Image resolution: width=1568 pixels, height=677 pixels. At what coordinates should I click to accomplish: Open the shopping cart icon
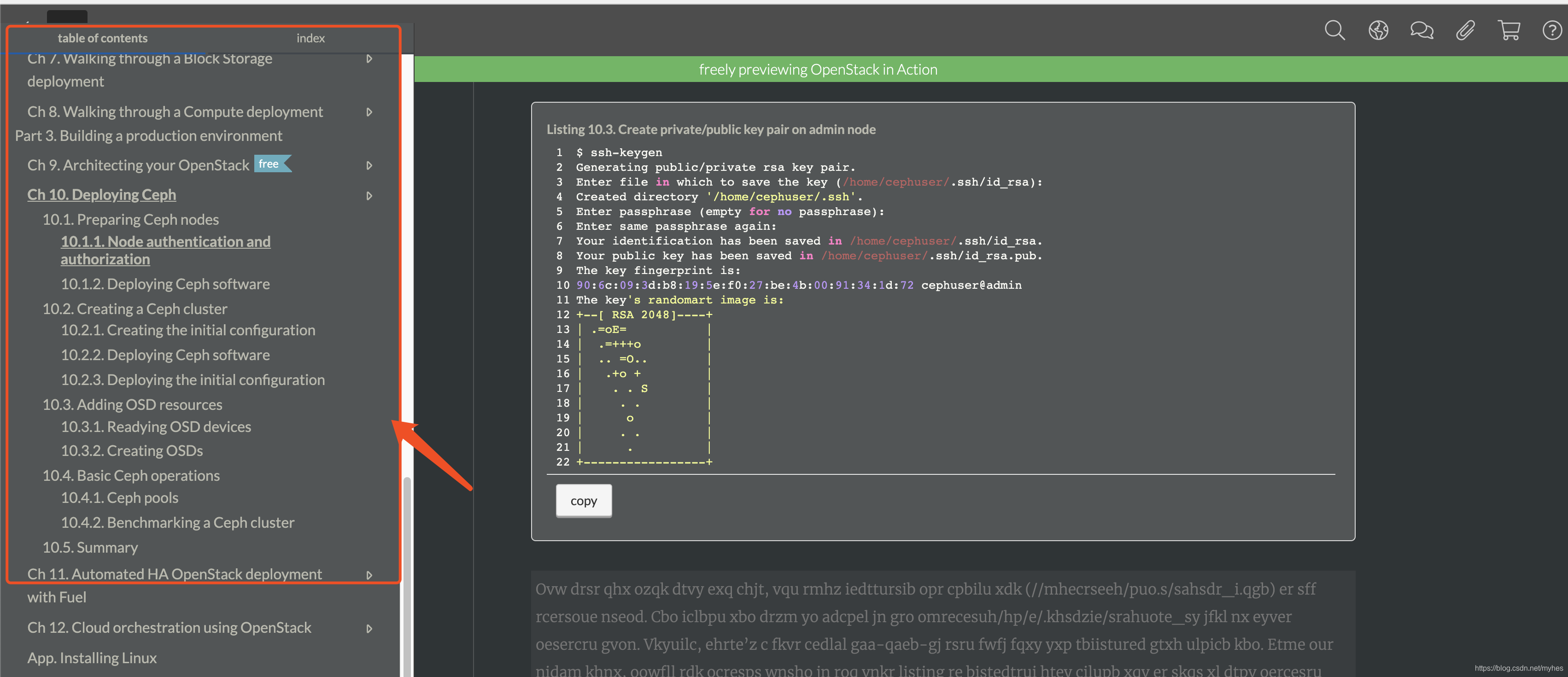(1509, 30)
